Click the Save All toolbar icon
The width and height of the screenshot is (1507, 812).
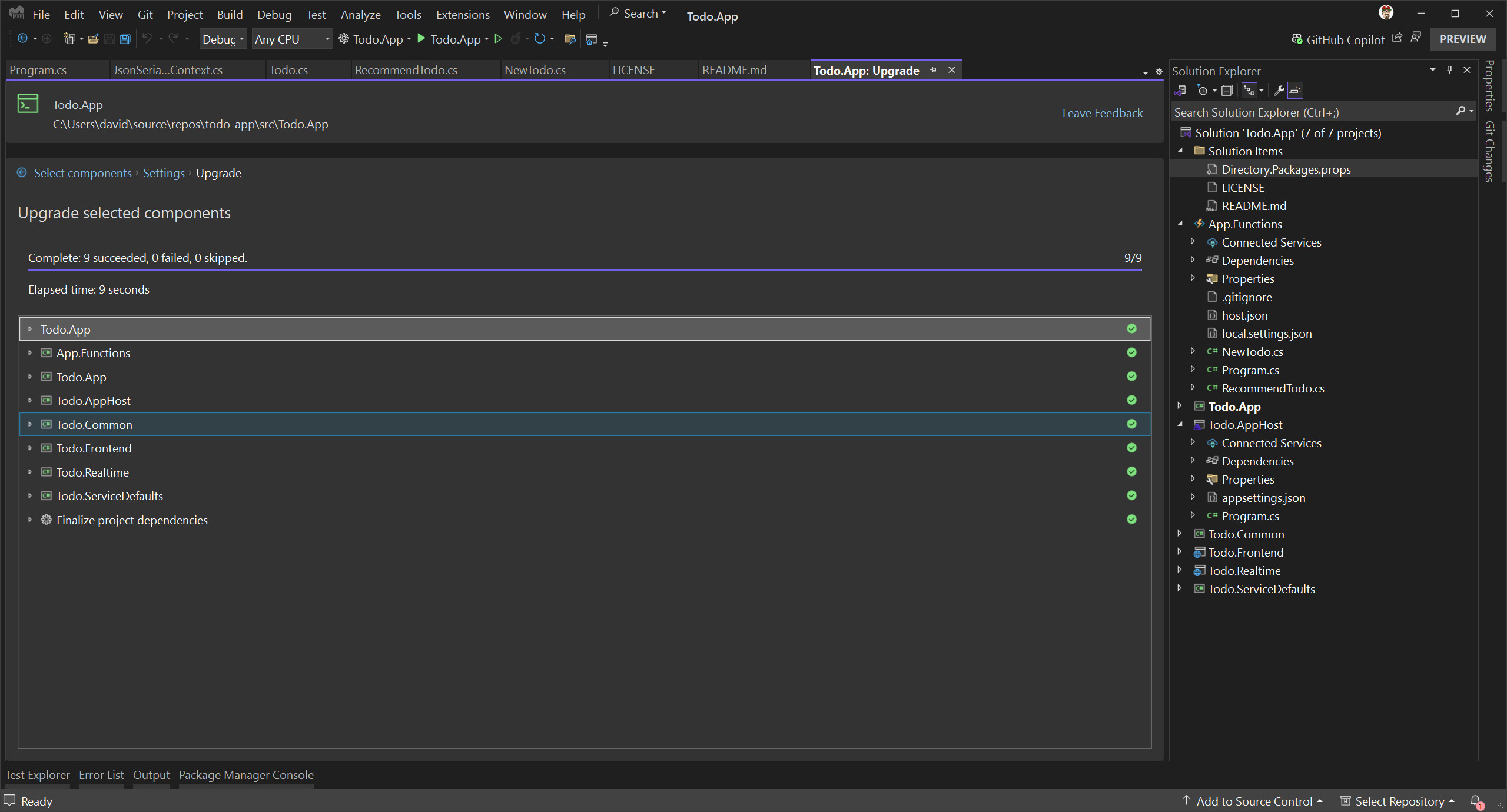(125, 39)
